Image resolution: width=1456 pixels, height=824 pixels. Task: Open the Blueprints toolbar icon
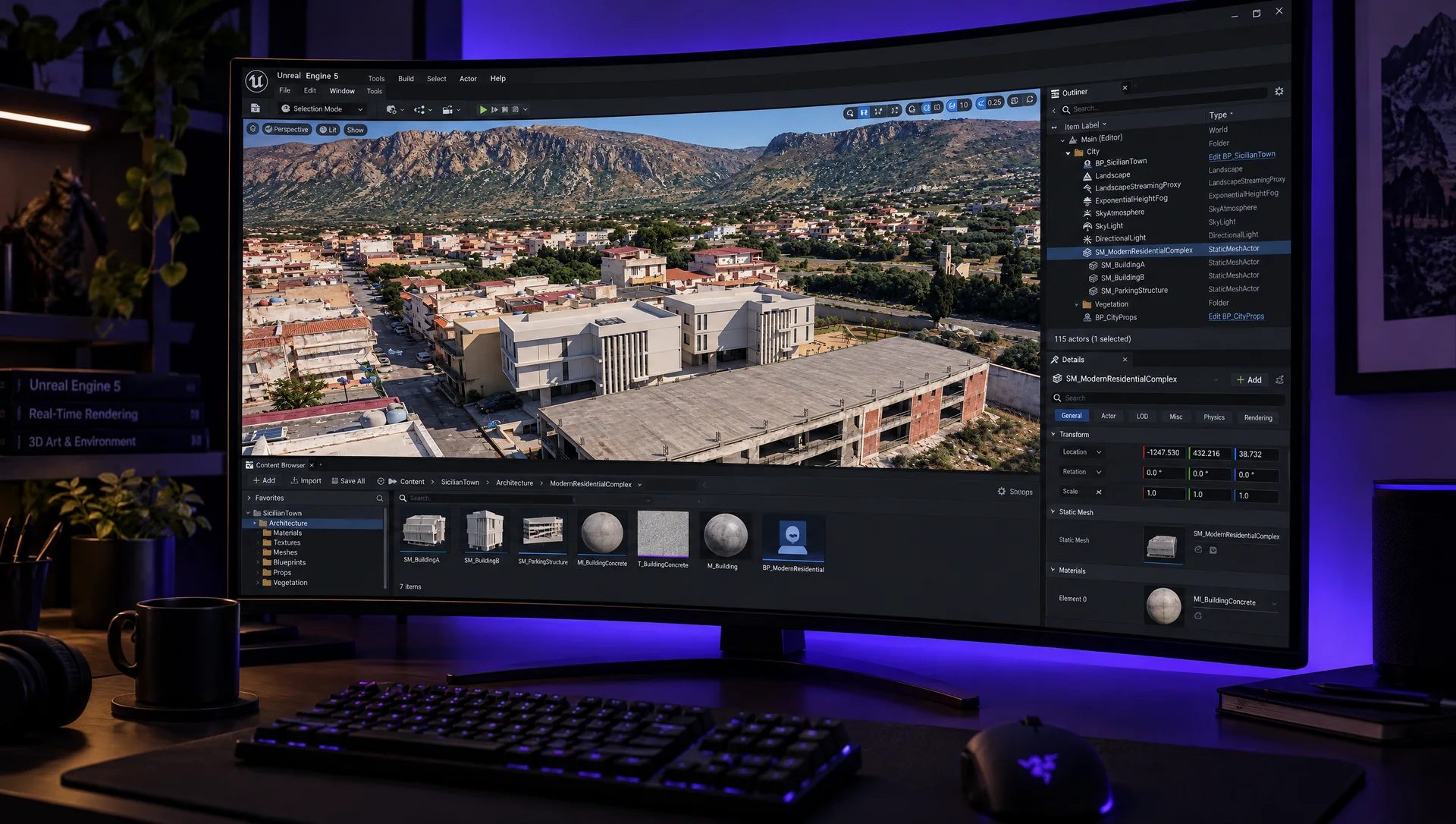click(419, 109)
